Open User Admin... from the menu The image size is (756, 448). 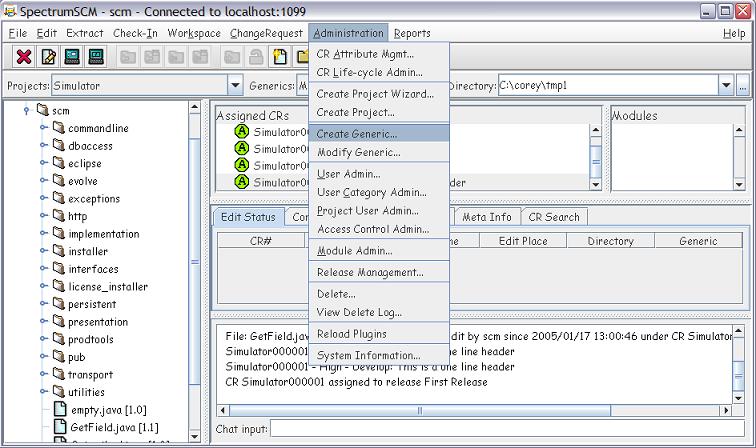pyautogui.click(x=379, y=174)
